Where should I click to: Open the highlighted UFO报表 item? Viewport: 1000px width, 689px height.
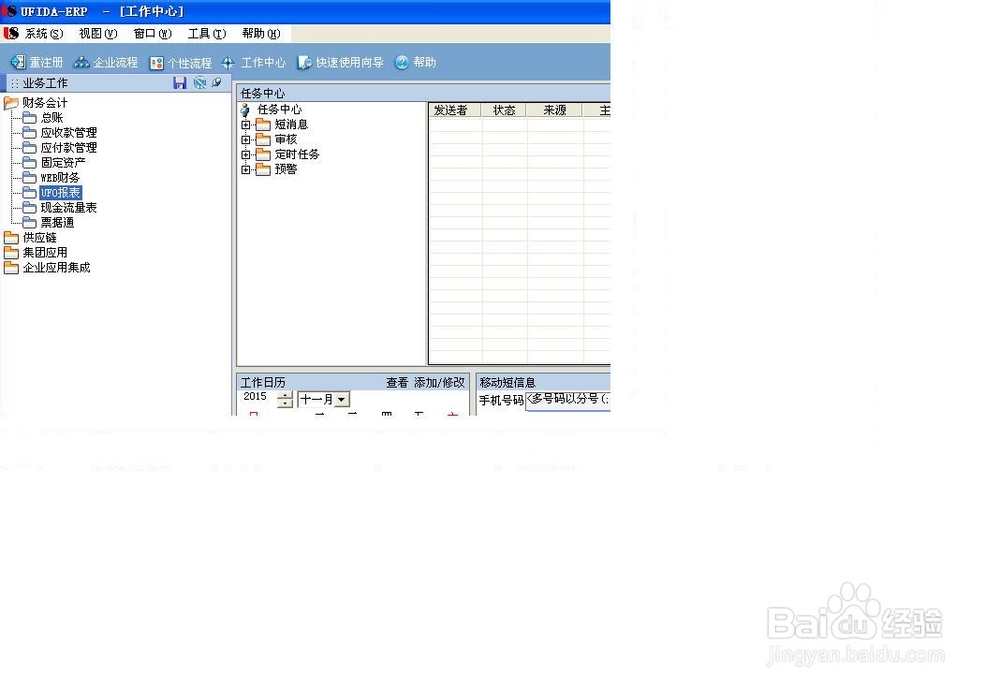[x=61, y=193]
